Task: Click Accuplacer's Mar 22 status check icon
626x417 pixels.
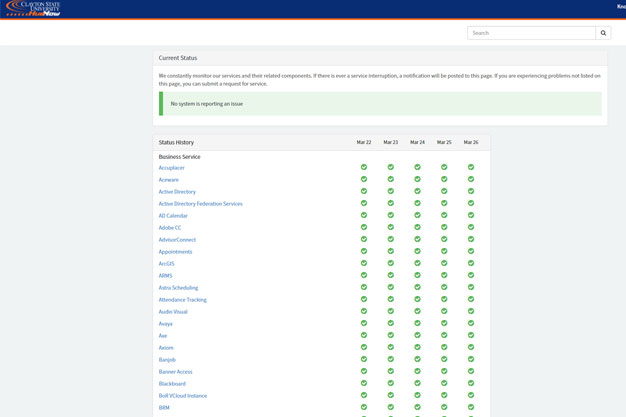Action: coord(364,167)
